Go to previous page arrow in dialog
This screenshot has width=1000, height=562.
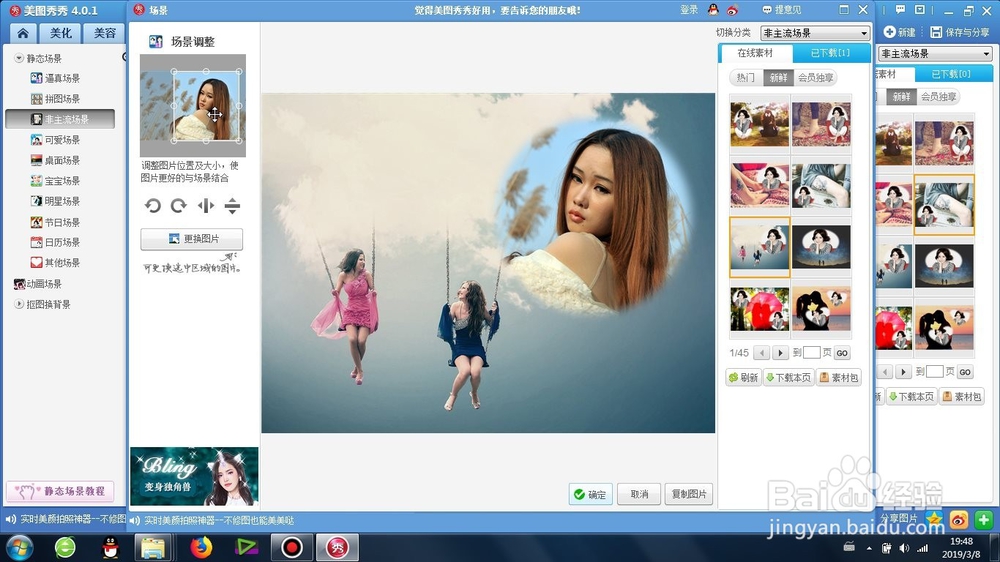tap(761, 353)
